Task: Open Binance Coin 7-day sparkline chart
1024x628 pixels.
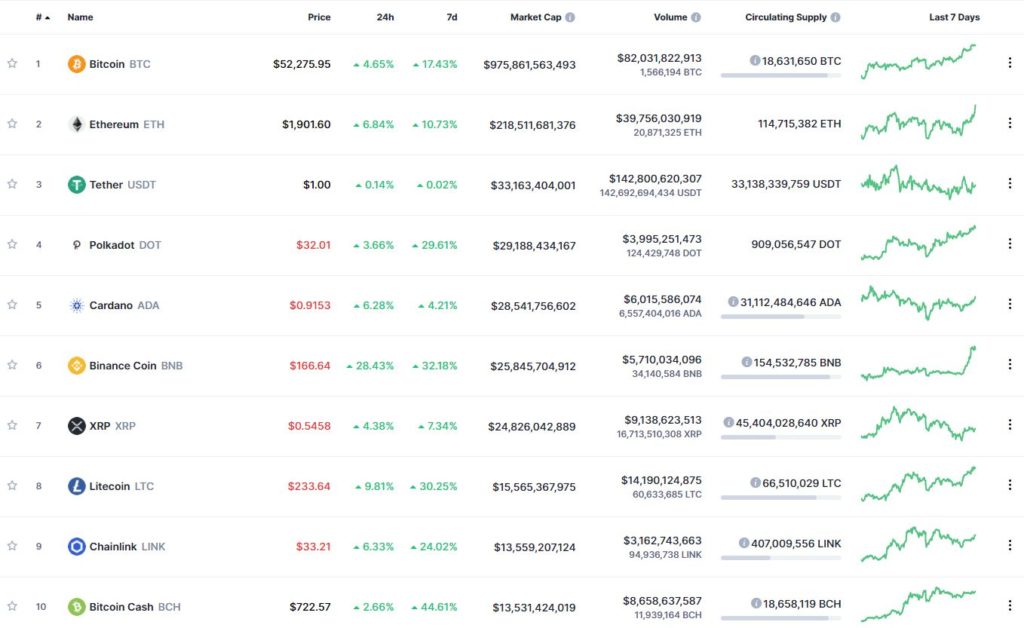Action: click(918, 364)
